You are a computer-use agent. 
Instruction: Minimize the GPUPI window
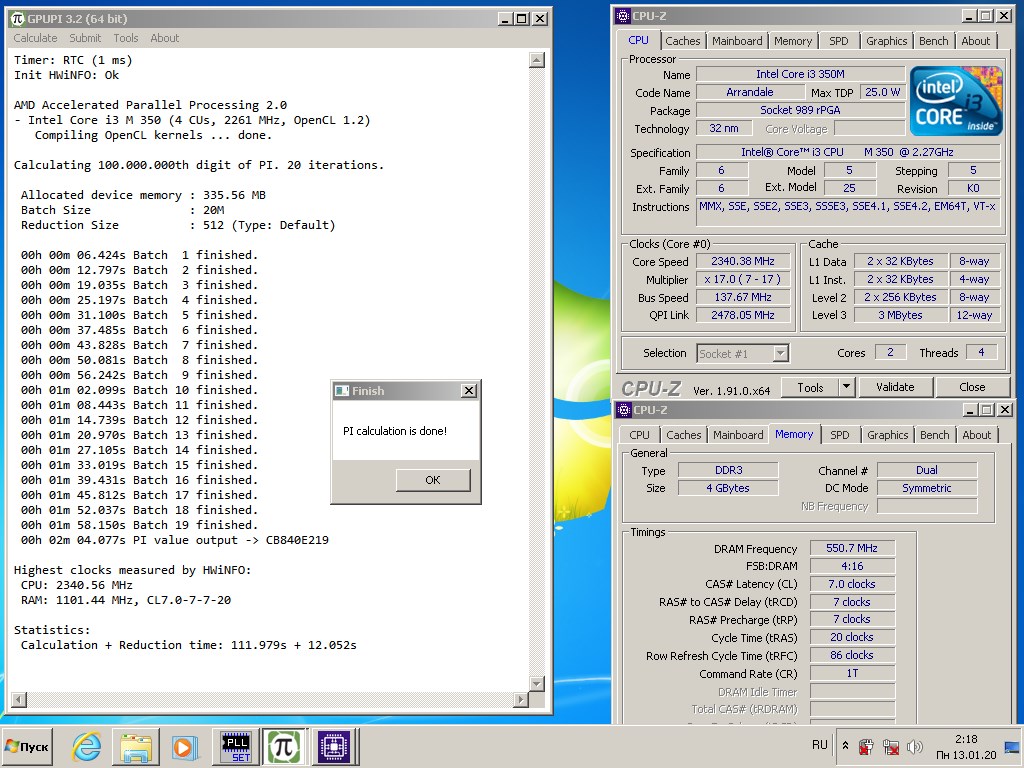tap(504, 19)
